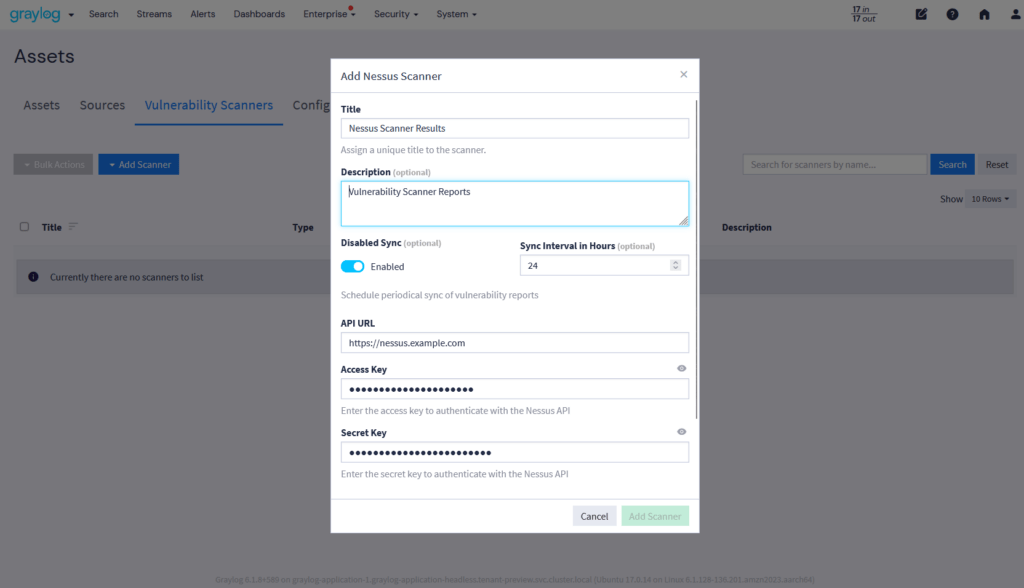The width and height of the screenshot is (1024, 588).
Task: Open the Security dropdown menu
Action: pyautogui.click(x=396, y=14)
